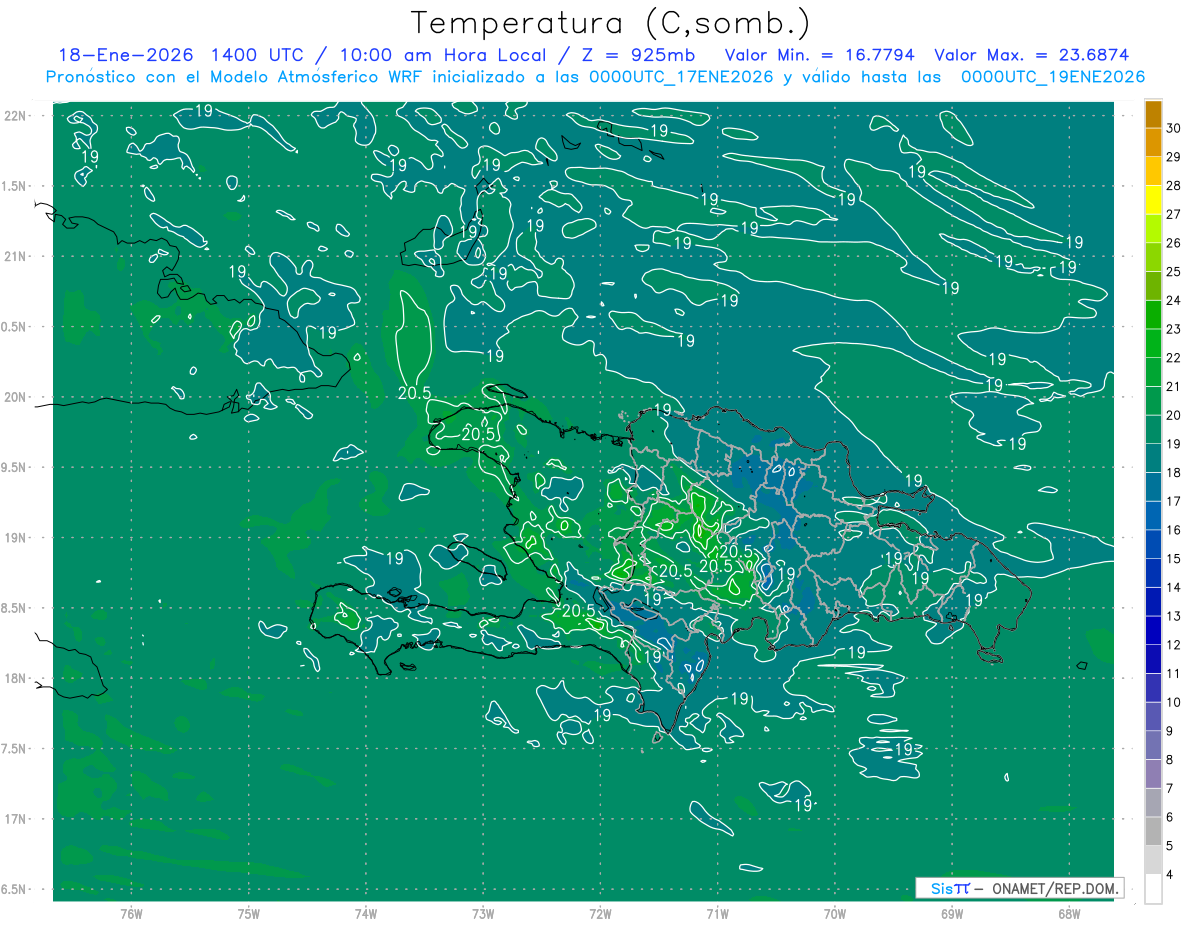The width and height of the screenshot is (1200, 927).
Task: Pick the white color scale segment below 4
Action: pos(1153,889)
